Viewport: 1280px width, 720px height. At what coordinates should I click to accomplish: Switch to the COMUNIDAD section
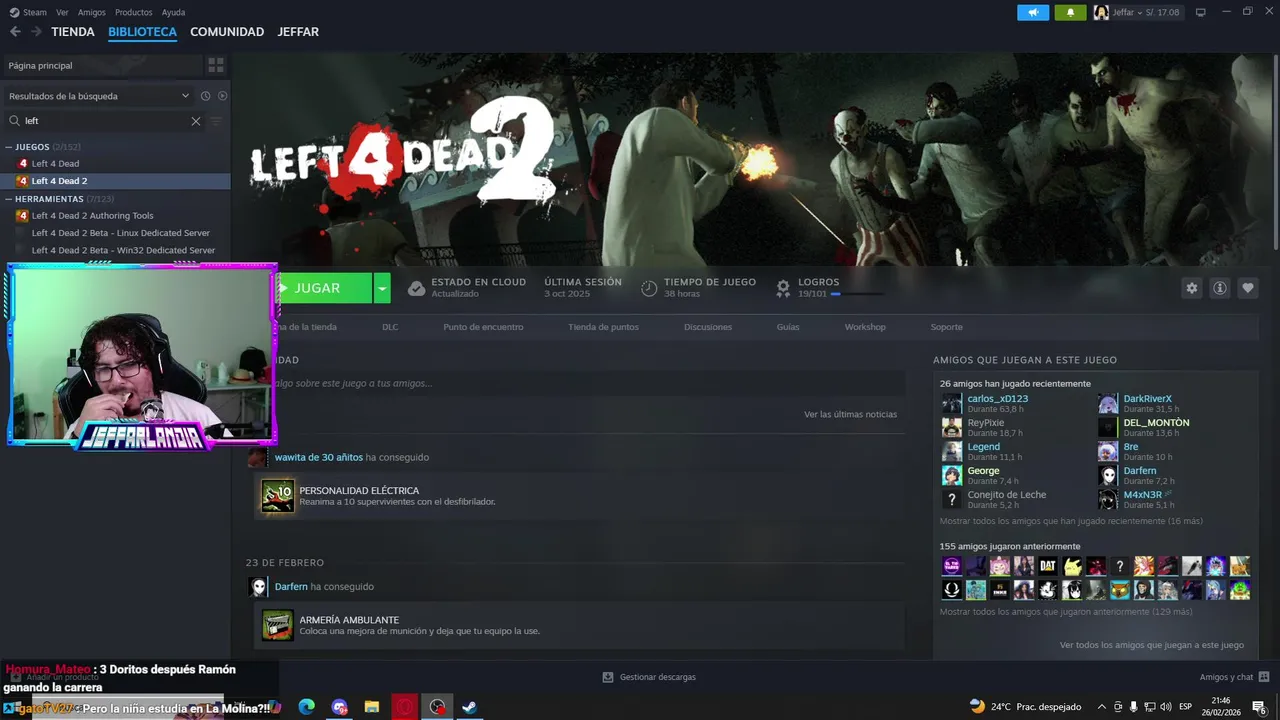pyautogui.click(x=227, y=32)
